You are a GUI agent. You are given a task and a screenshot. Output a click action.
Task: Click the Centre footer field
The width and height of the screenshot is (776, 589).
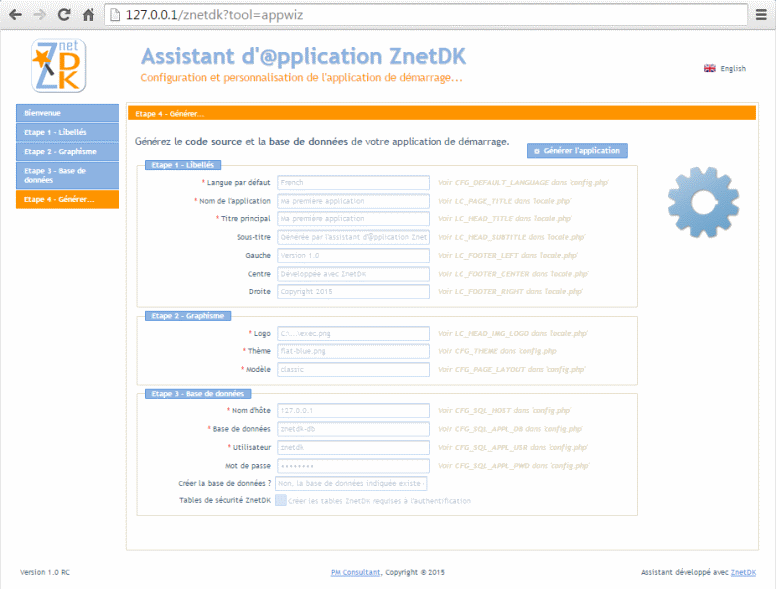pyautogui.click(x=353, y=274)
